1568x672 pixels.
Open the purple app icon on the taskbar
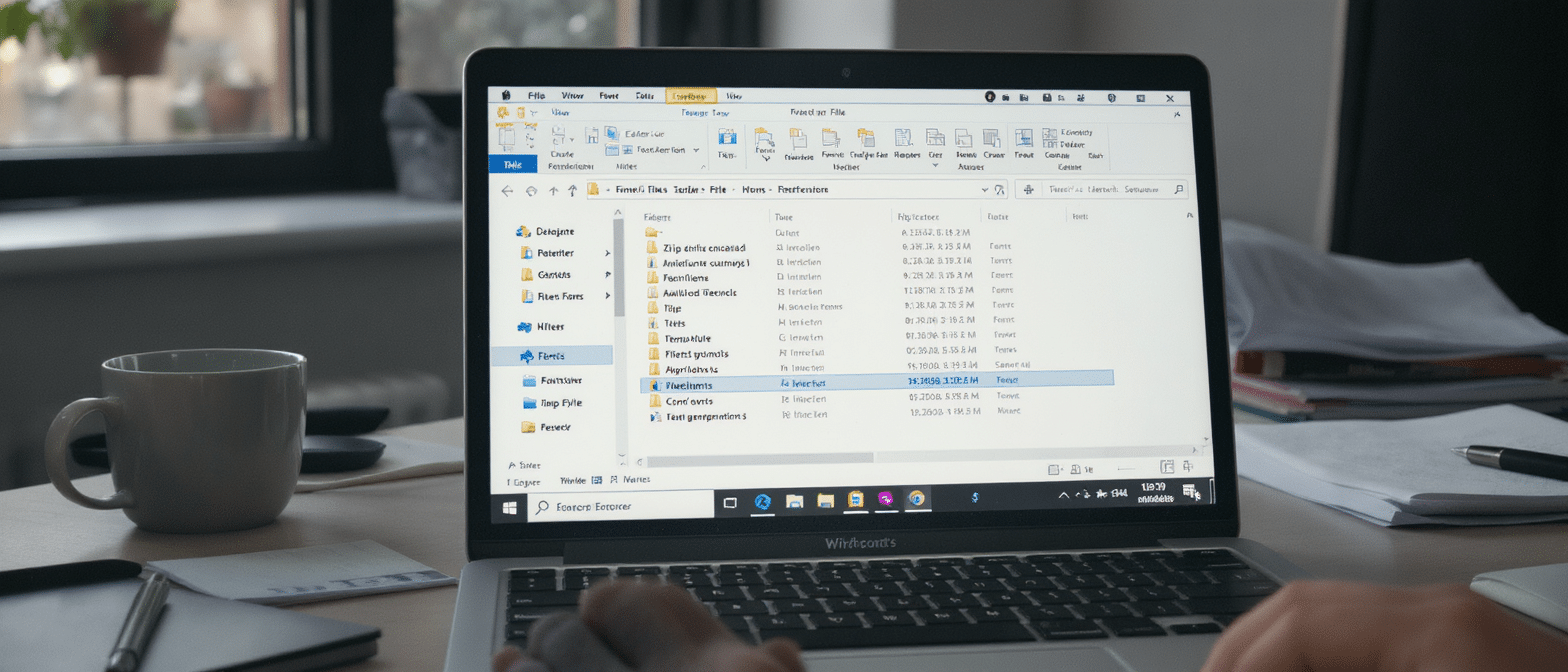tap(885, 499)
